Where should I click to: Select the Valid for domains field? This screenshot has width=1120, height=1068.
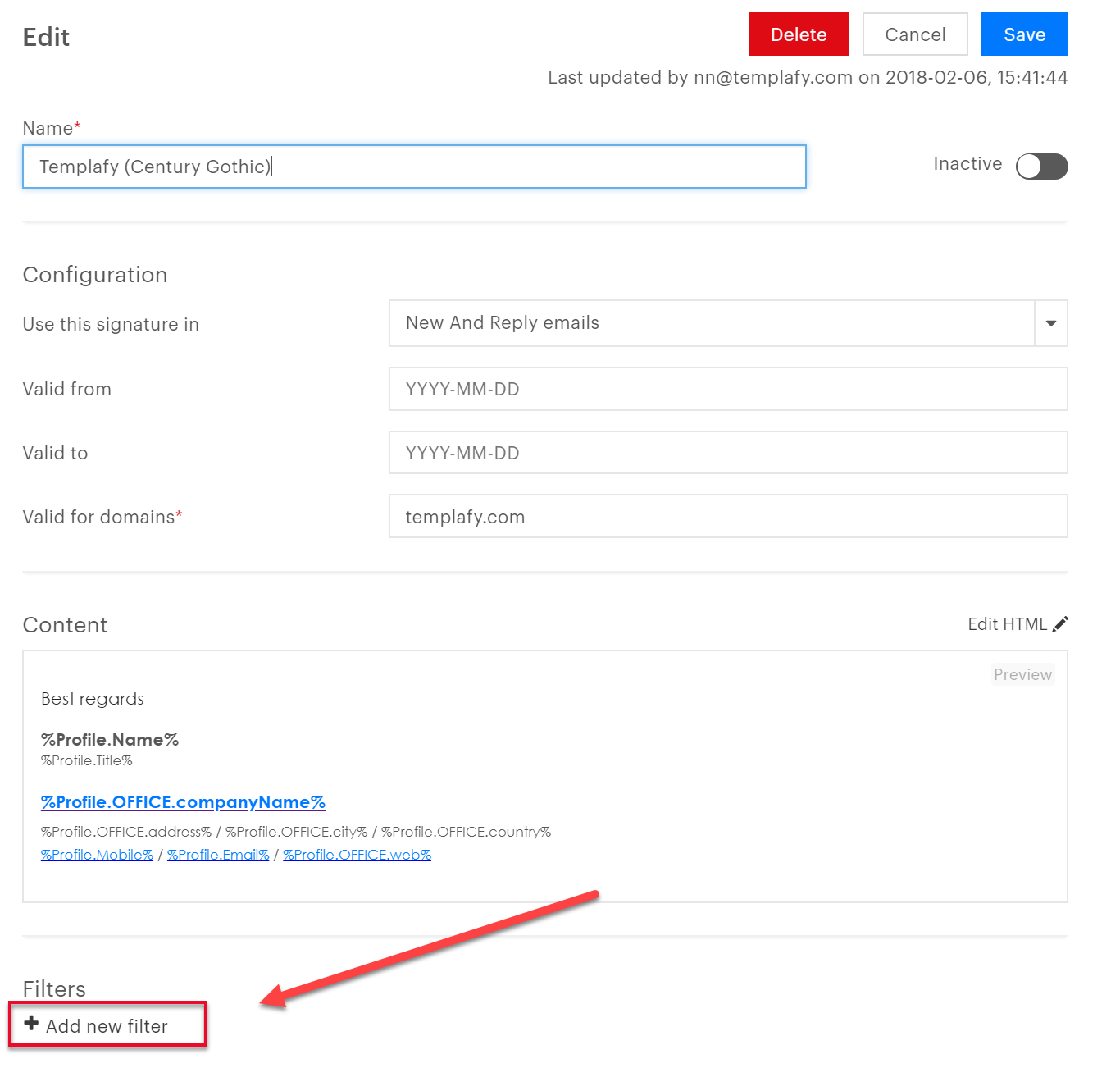click(x=726, y=516)
